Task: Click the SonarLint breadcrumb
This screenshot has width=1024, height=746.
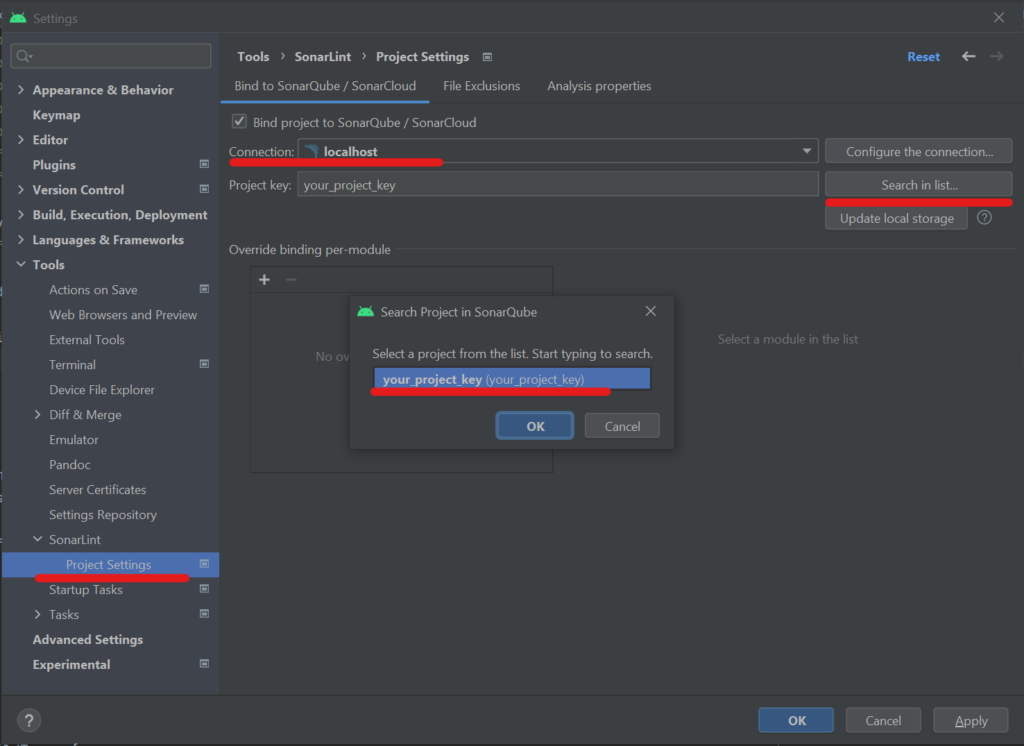Action: tap(323, 57)
